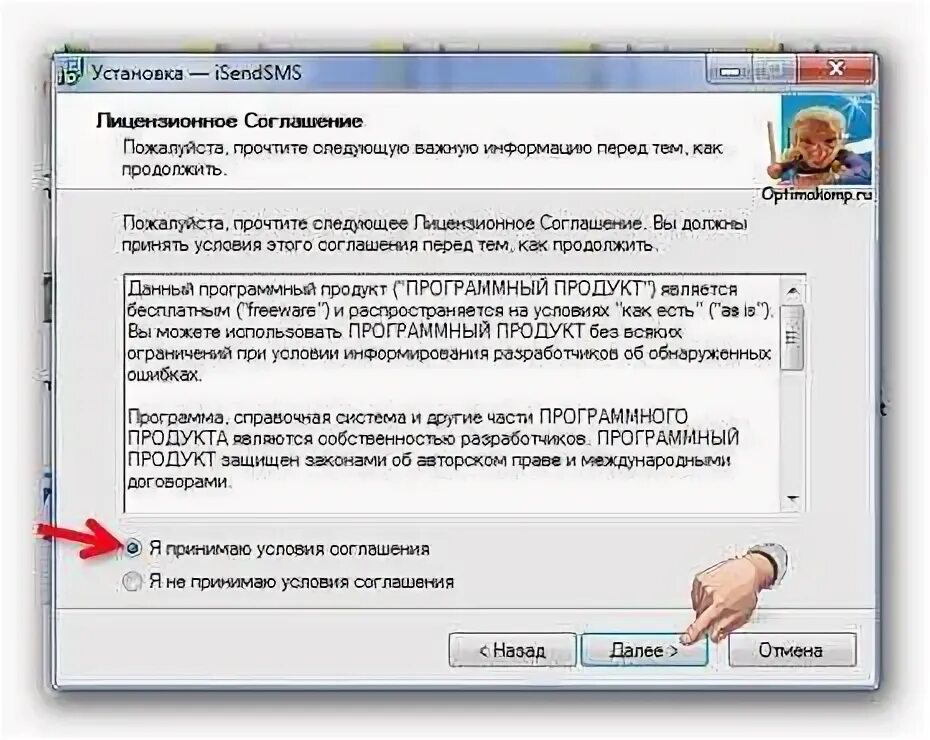The image size is (930, 740).
Task: Click the license text scroll-up arrow
Action: (x=792, y=292)
